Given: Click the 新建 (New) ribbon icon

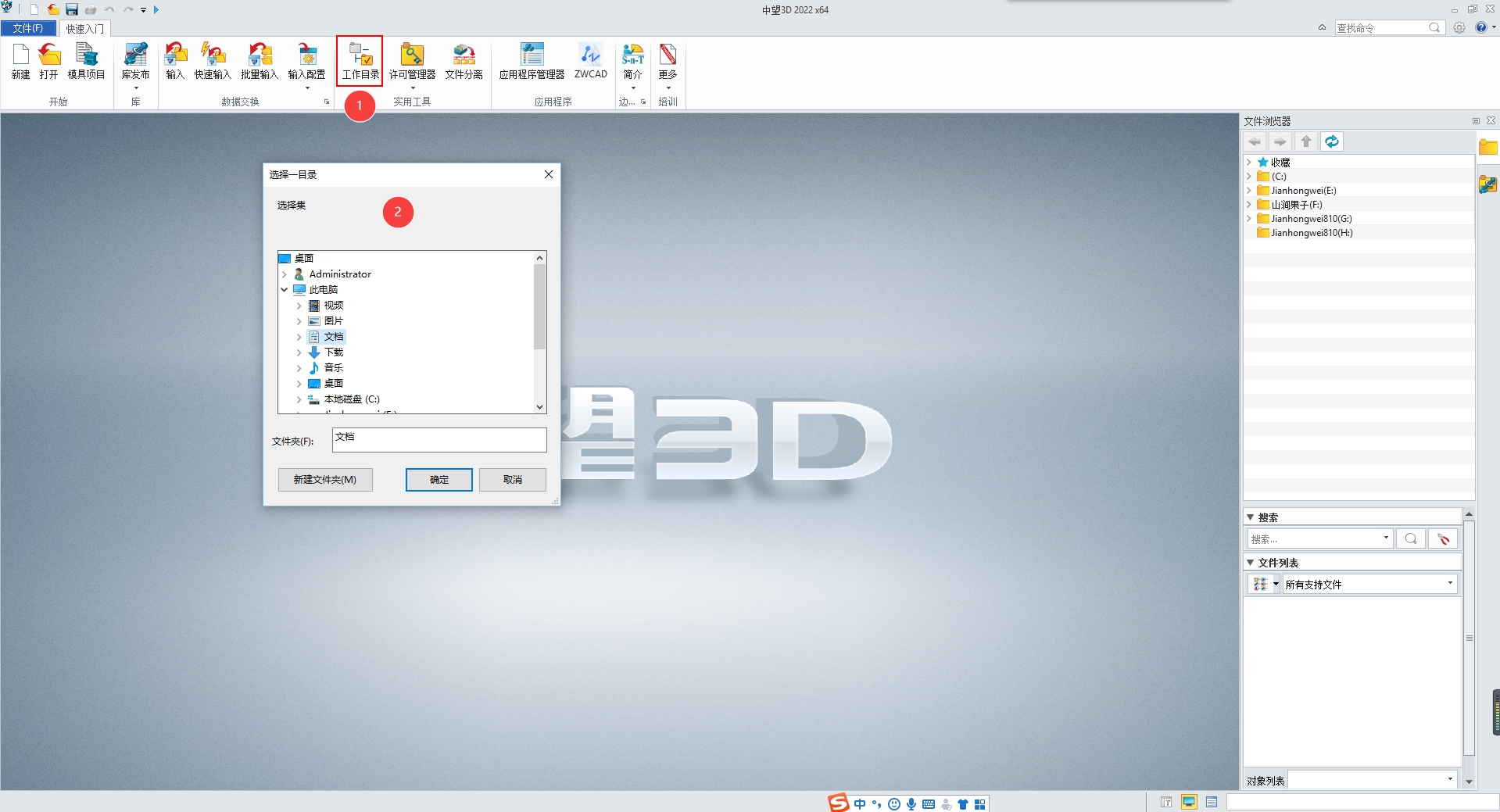Looking at the screenshot, I should click(21, 61).
